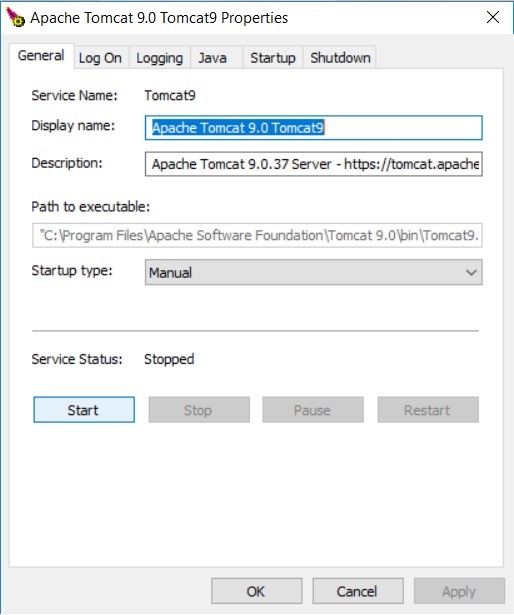Click the Tomcat feather icon in title bar

click(16, 18)
